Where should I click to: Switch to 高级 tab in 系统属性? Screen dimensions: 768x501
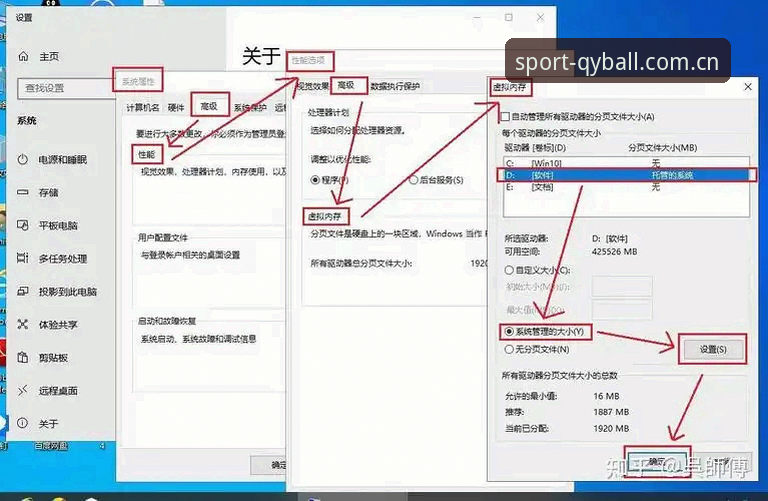(x=209, y=106)
